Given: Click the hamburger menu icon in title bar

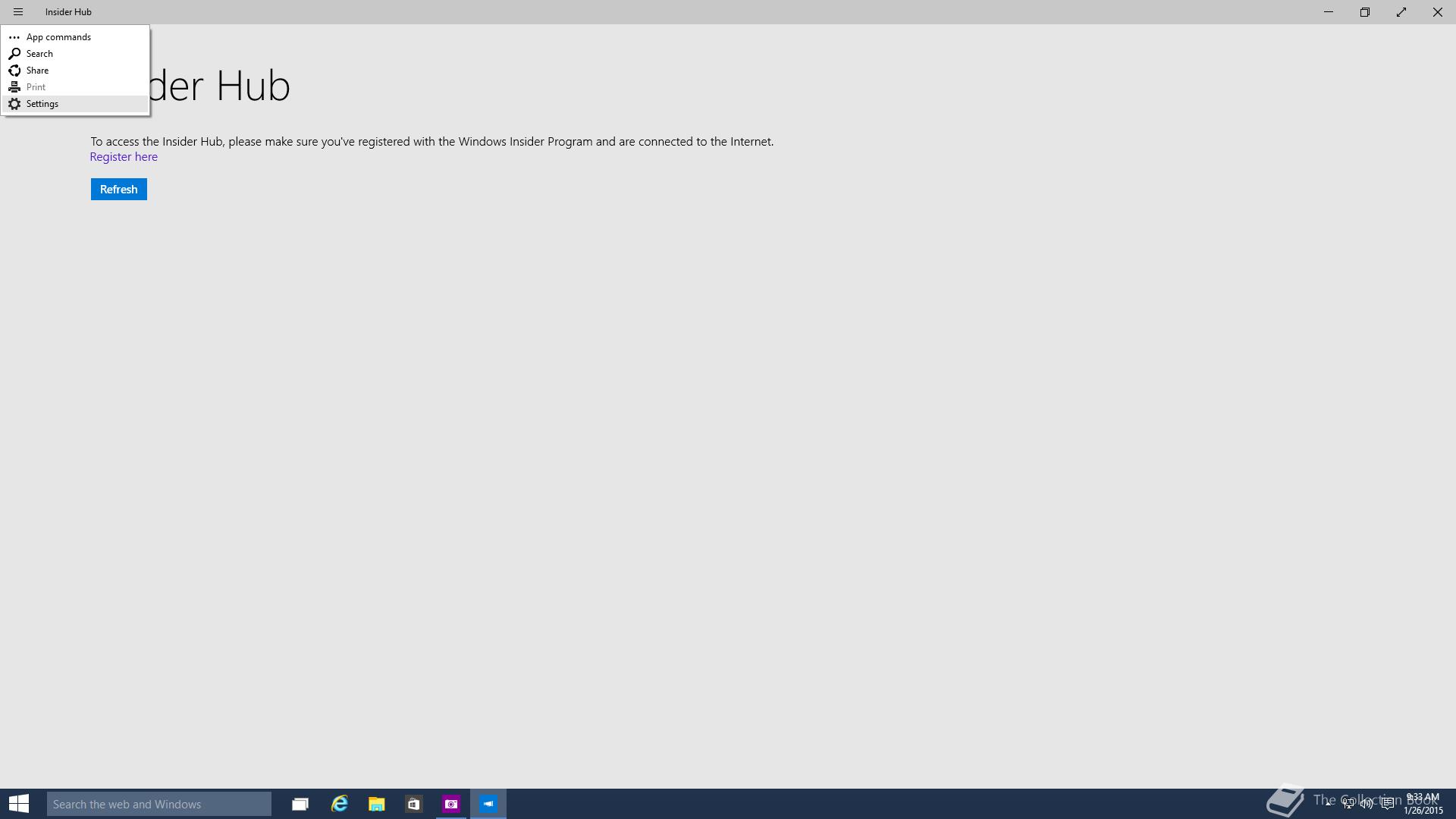Looking at the screenshot, I should [18, 12].
